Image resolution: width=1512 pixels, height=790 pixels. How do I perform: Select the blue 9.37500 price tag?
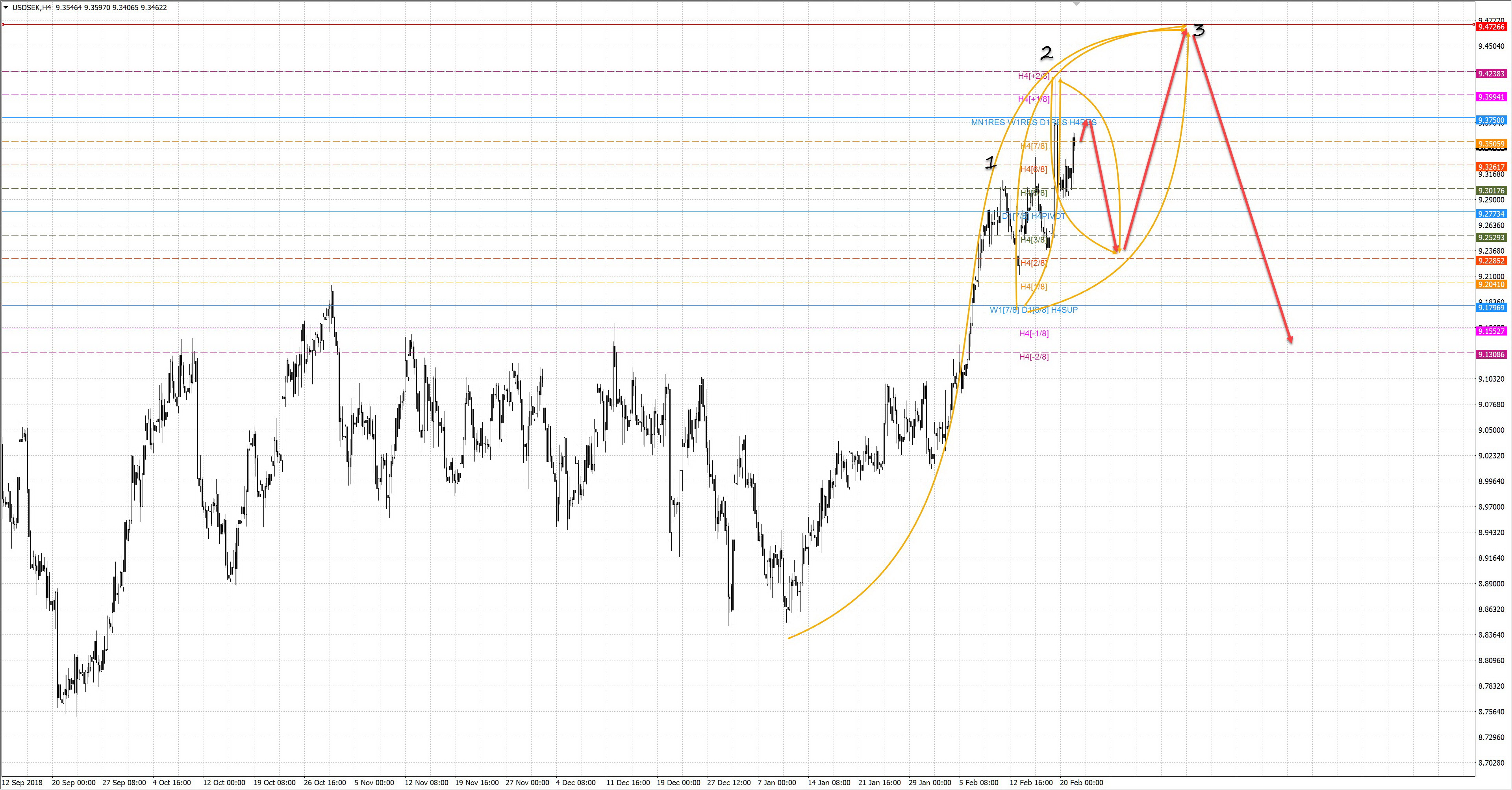pos(1491,121)
